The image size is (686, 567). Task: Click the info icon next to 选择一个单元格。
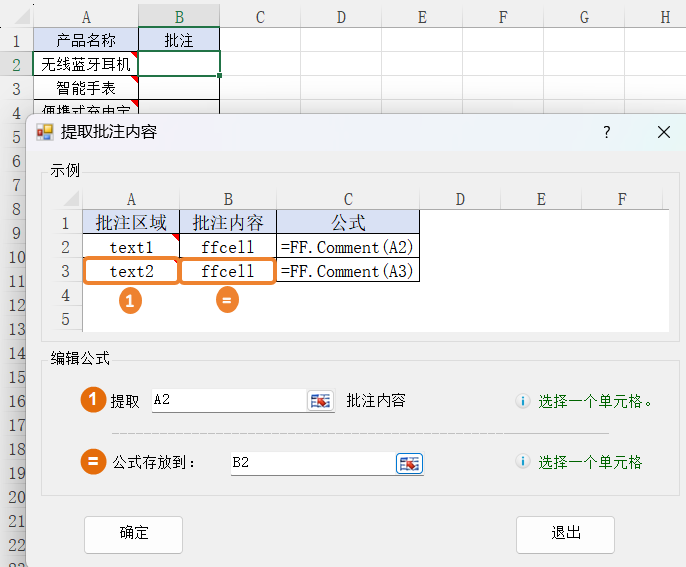click(x=522, y=401)
